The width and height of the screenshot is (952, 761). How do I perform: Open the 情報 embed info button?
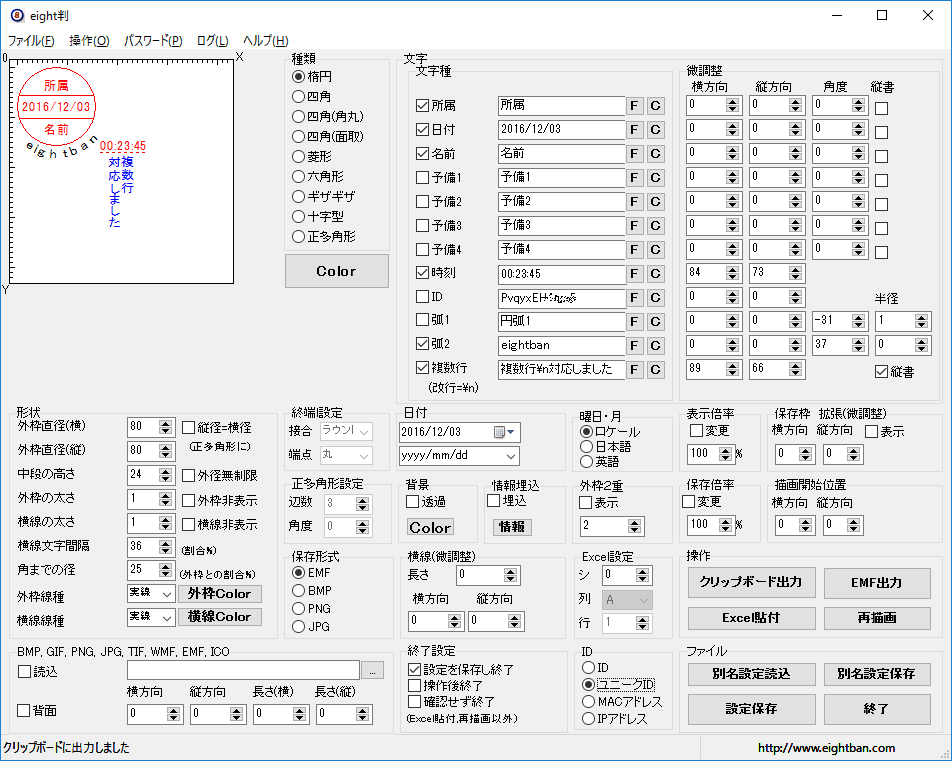(x=512, y=527)
